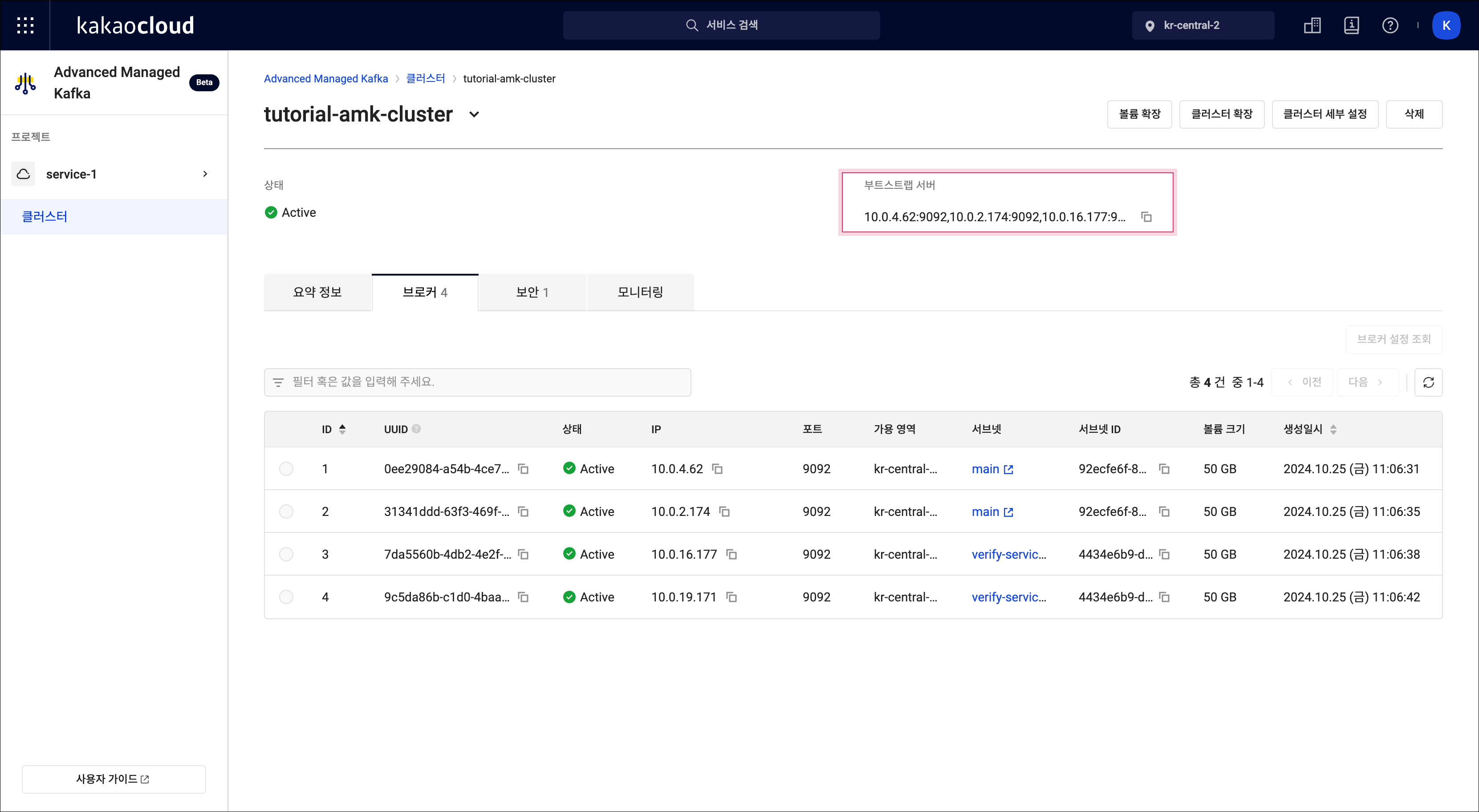Viewport: 1479px width, 812px height.
Task: Click the UUID help tooltip icon
Action: pyautogui.click(x=416, y=428)
